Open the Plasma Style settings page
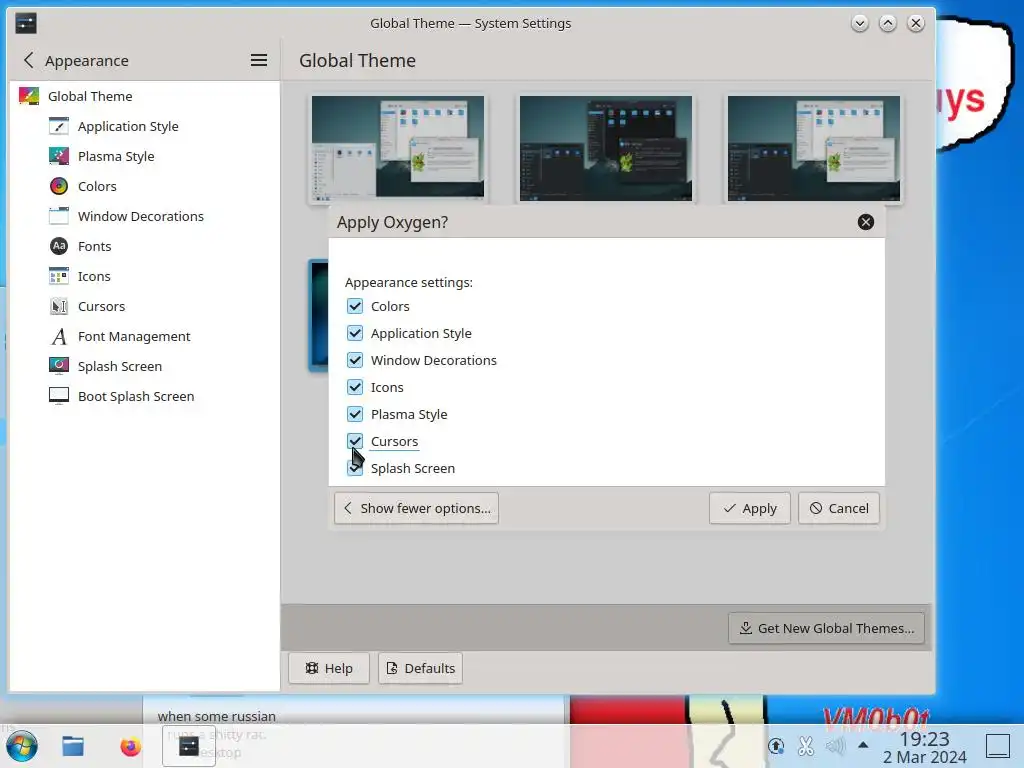Viewport: 1024px width, 768px height. (116, 156)
